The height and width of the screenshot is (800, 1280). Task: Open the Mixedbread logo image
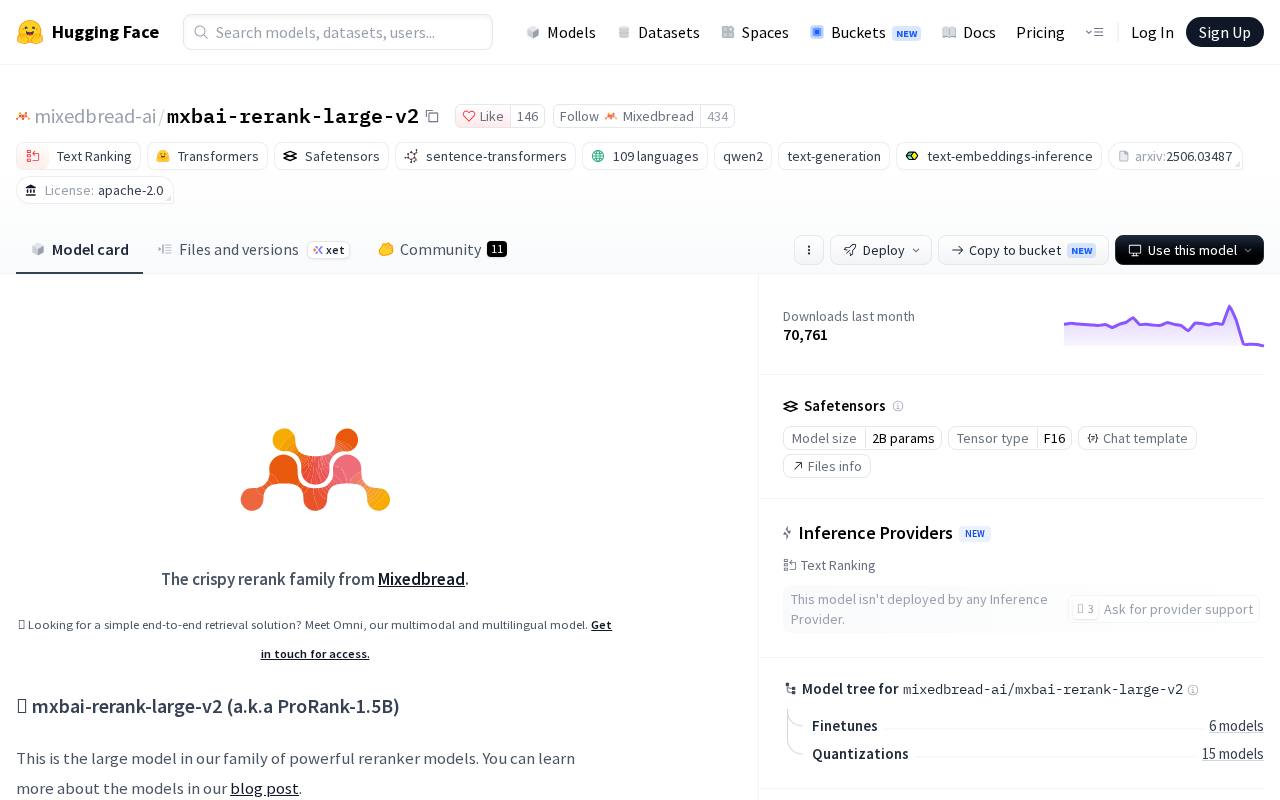click(x=315, y=469)
